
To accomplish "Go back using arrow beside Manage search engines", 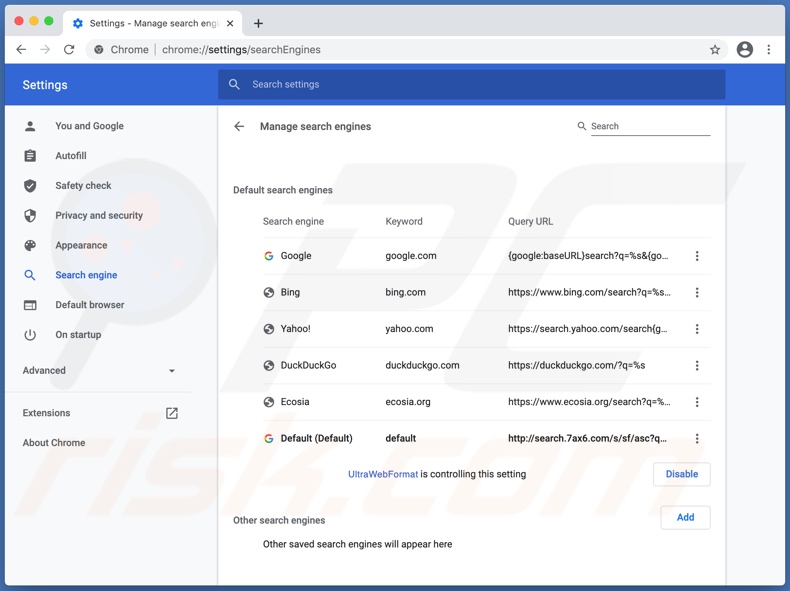I will [239, 126].
